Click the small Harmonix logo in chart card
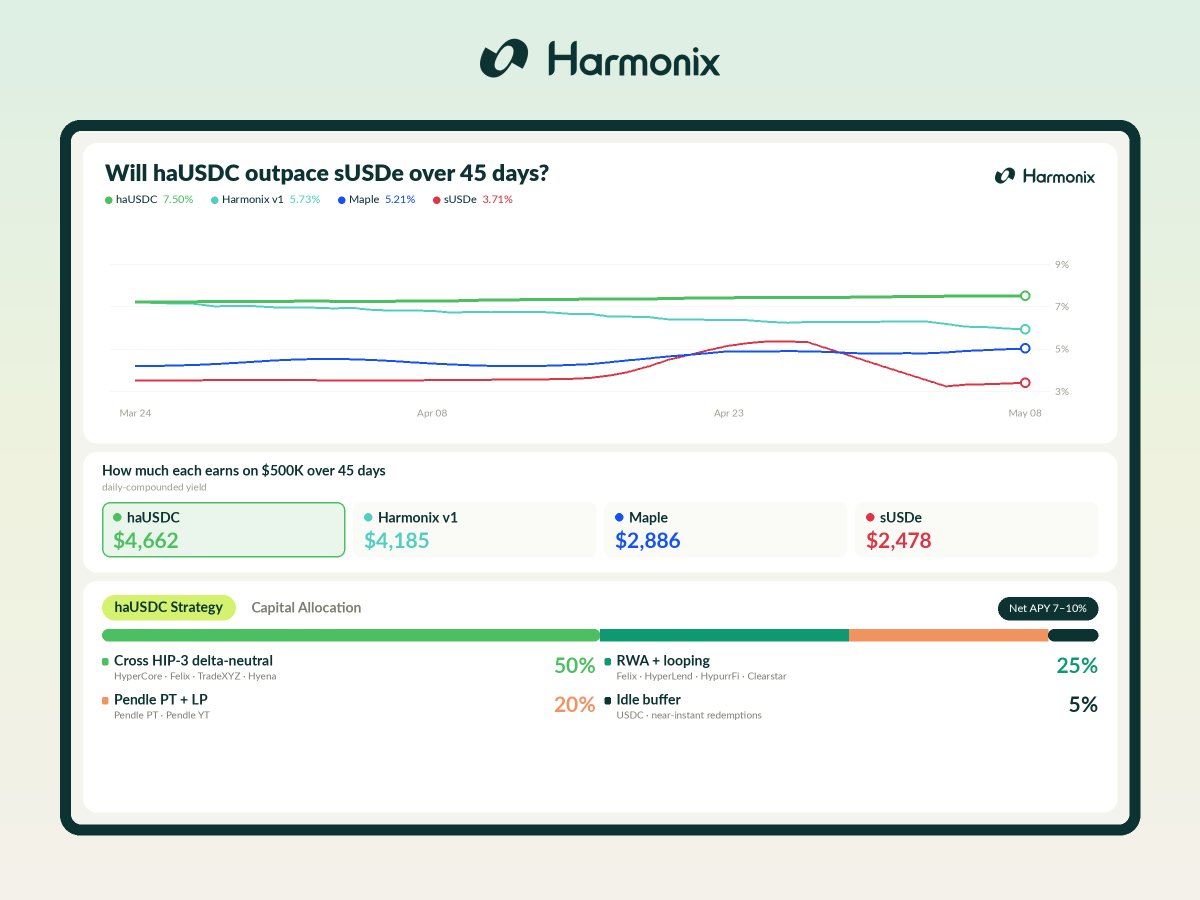This screenshot has height=900, width=1200. point(1045,176)
